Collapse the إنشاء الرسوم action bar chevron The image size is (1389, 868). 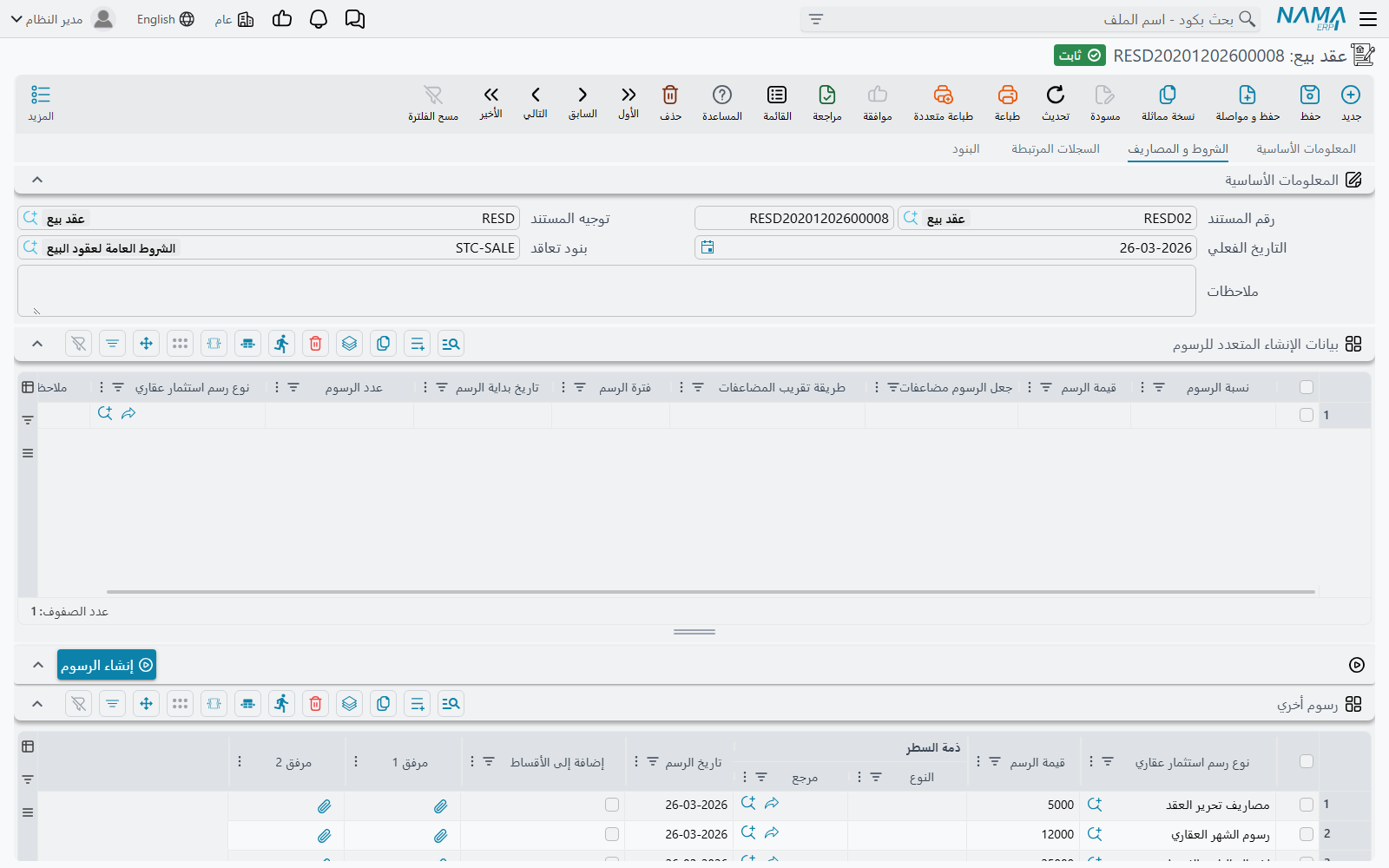[x=37, y=665]
